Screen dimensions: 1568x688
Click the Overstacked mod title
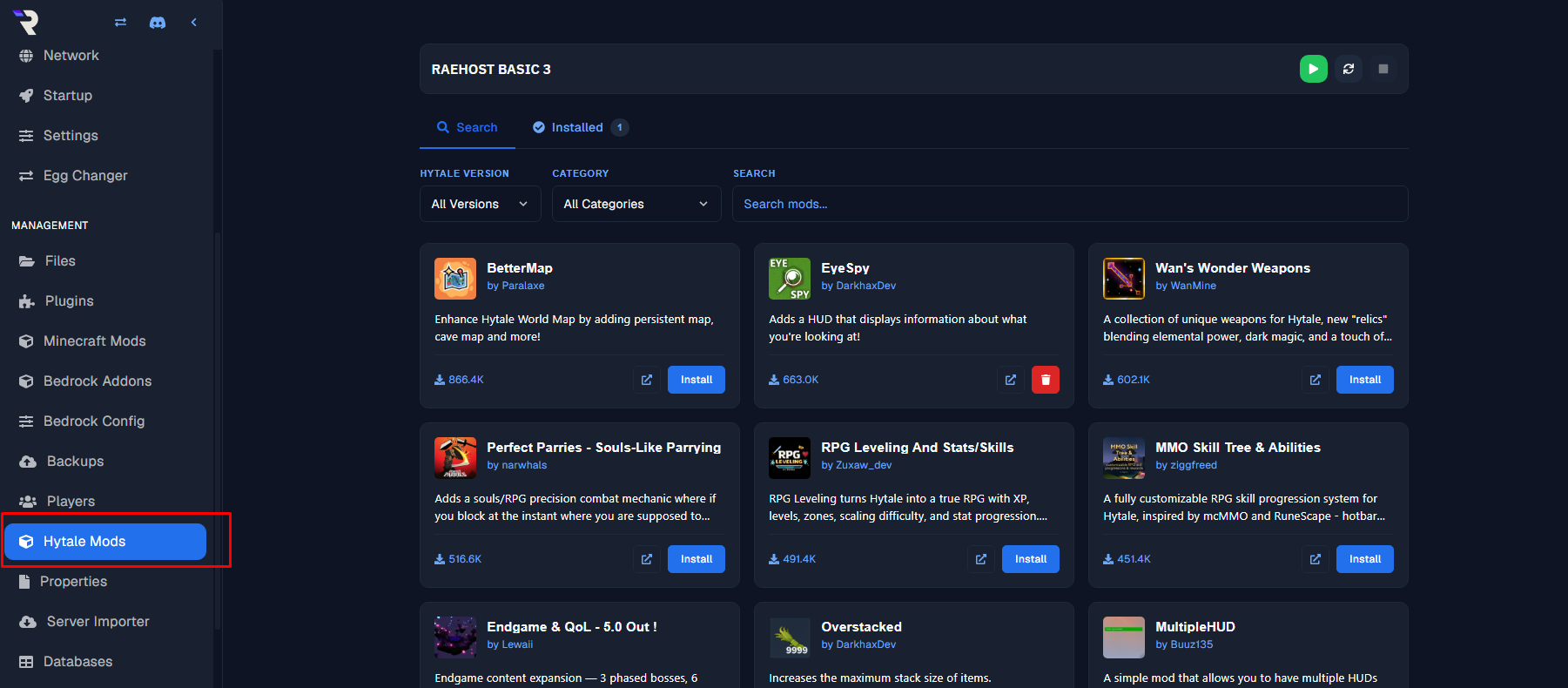tap(861, 627)
